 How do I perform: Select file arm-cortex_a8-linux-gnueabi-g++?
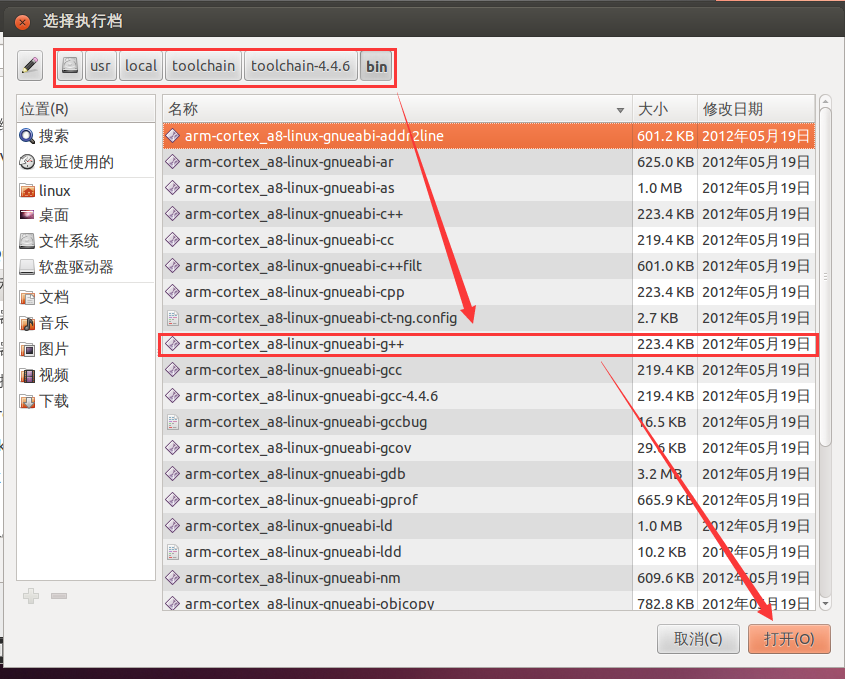[x=489, y=344]
